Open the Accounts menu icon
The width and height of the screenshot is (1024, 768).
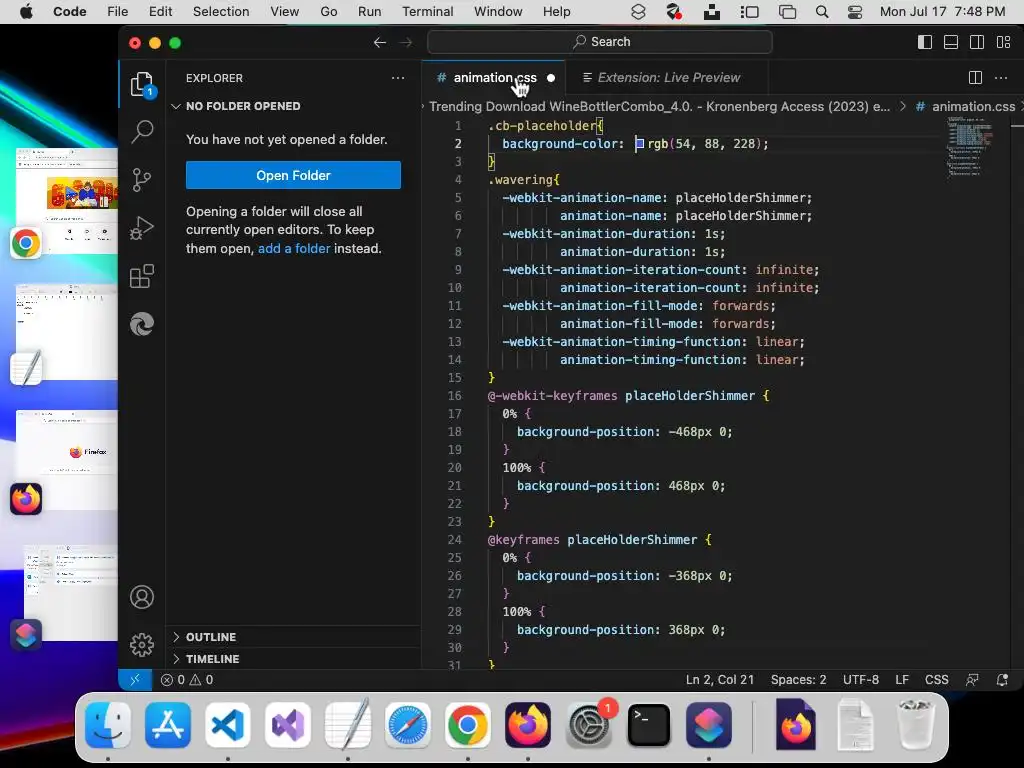(142, 597)
